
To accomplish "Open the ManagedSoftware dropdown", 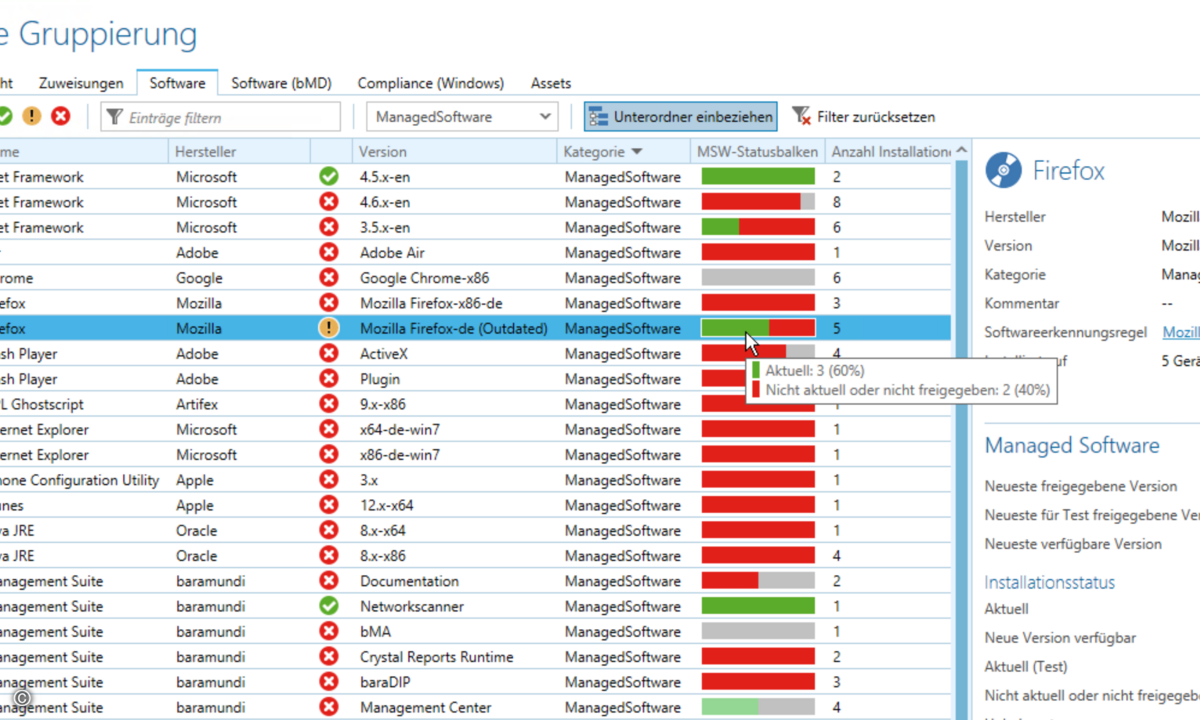I will tap(461, 117).
